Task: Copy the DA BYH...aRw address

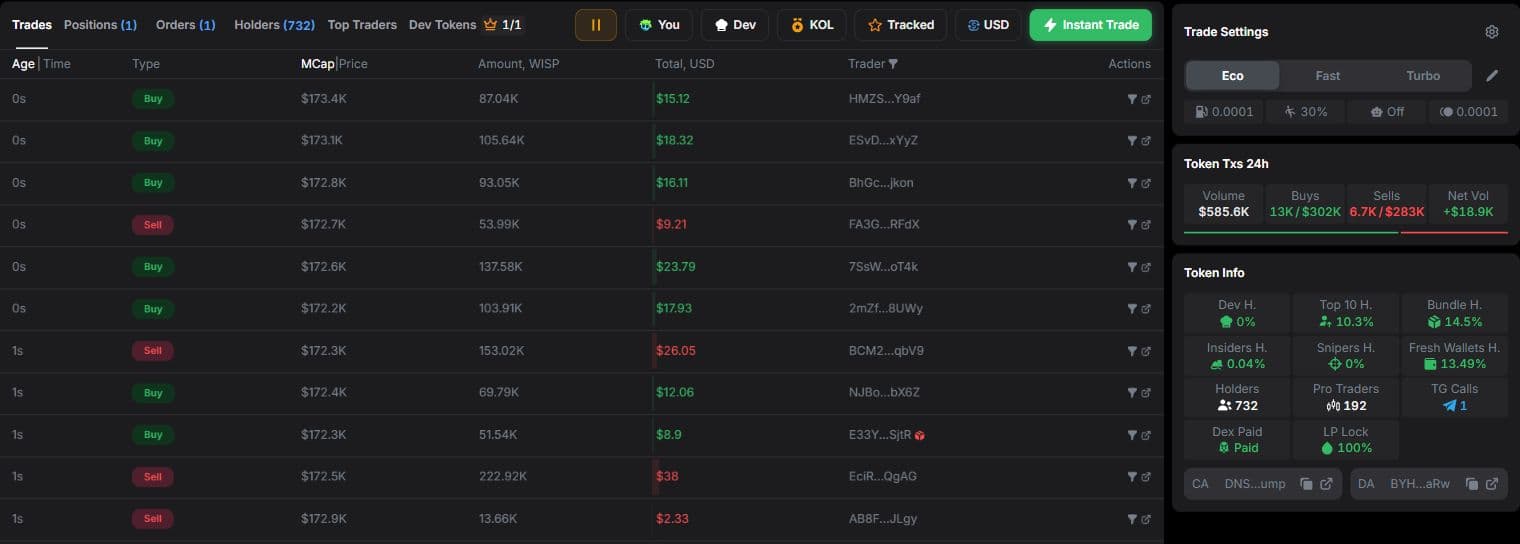Action: click(1472, 484)
